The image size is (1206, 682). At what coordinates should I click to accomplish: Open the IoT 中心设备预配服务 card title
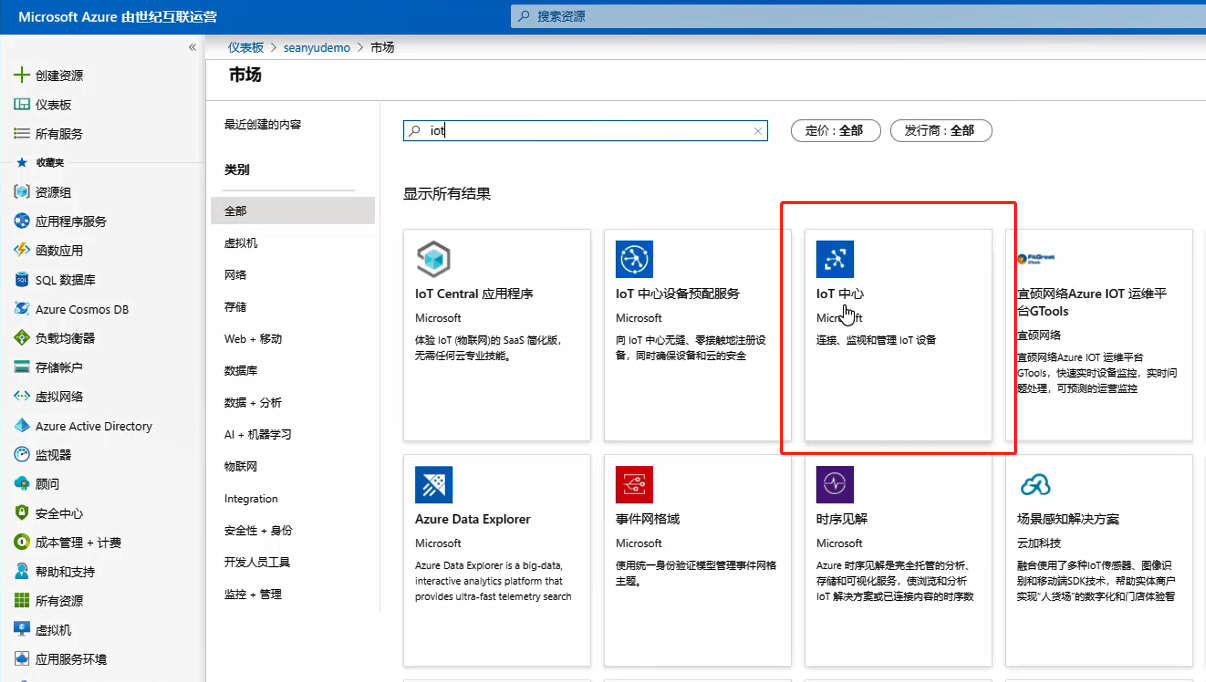(678, 294)
